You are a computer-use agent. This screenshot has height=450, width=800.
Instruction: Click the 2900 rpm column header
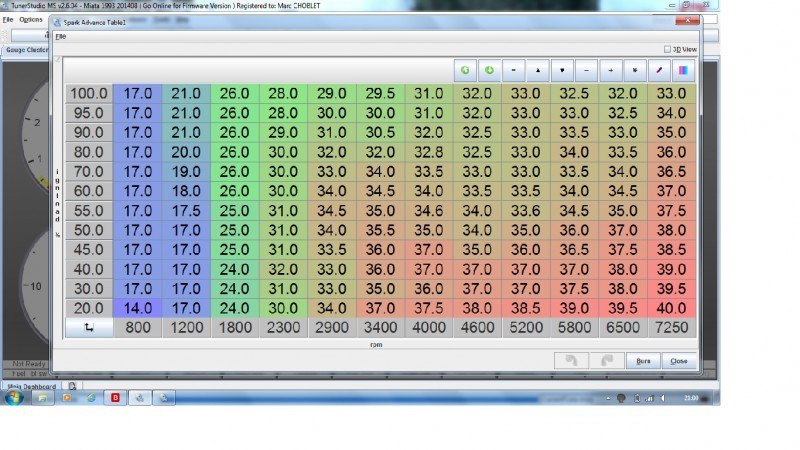[x=332, y=328]
